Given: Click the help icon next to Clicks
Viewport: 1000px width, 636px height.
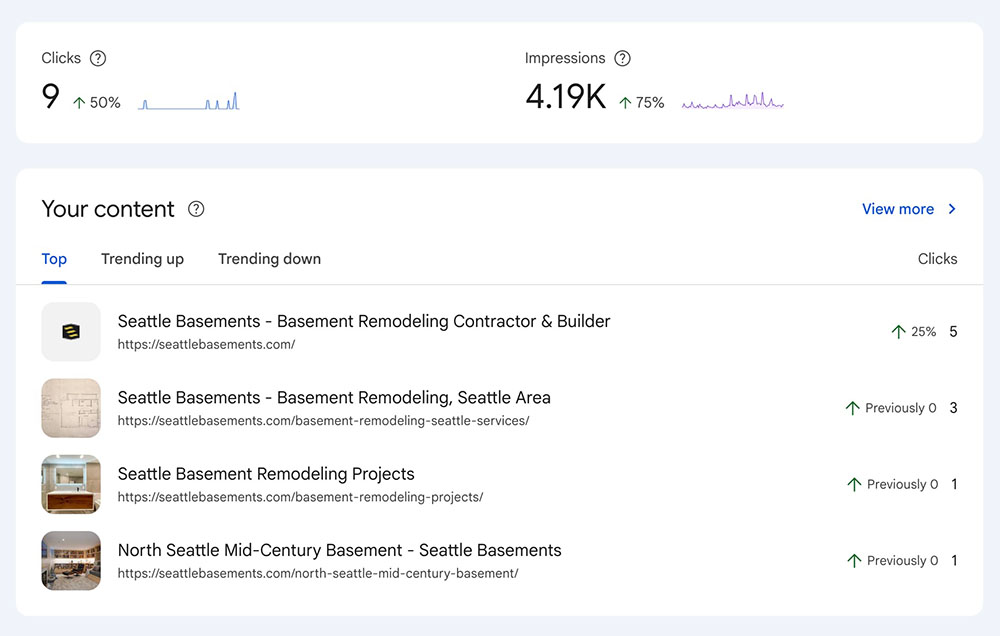Looking at the screenshot, I should (98, 58).
